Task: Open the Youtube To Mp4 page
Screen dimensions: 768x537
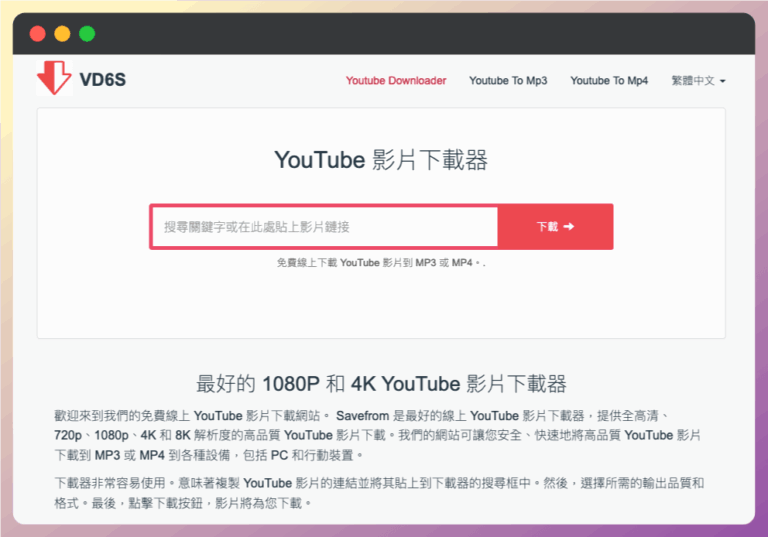Action: pos(609,80)
